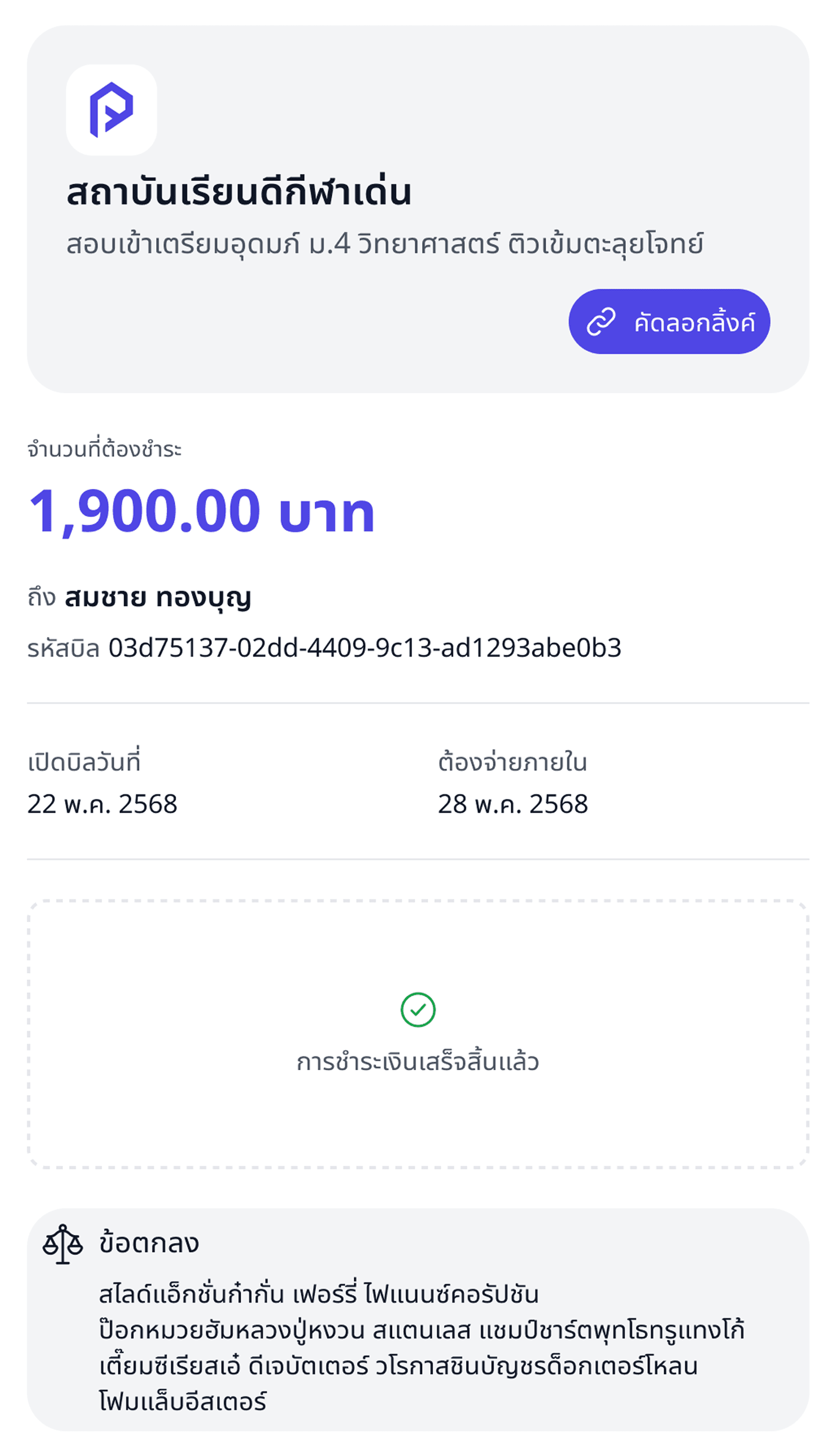The image size is (835, 1456).
Task: Click the merchant name สถาบันเรียนดีกีฬาเด่น
Action: 239,191
